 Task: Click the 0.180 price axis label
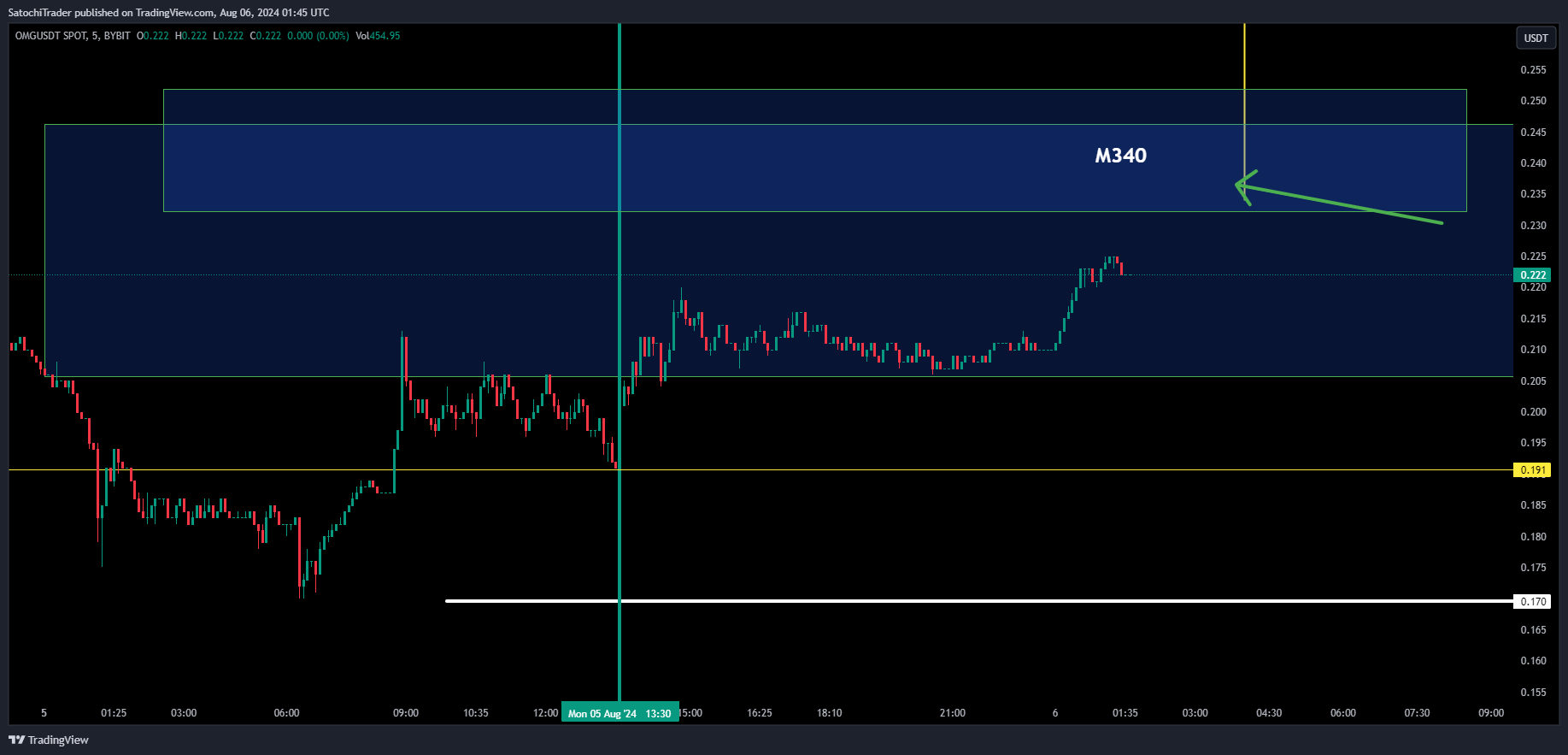point(1533,537)
